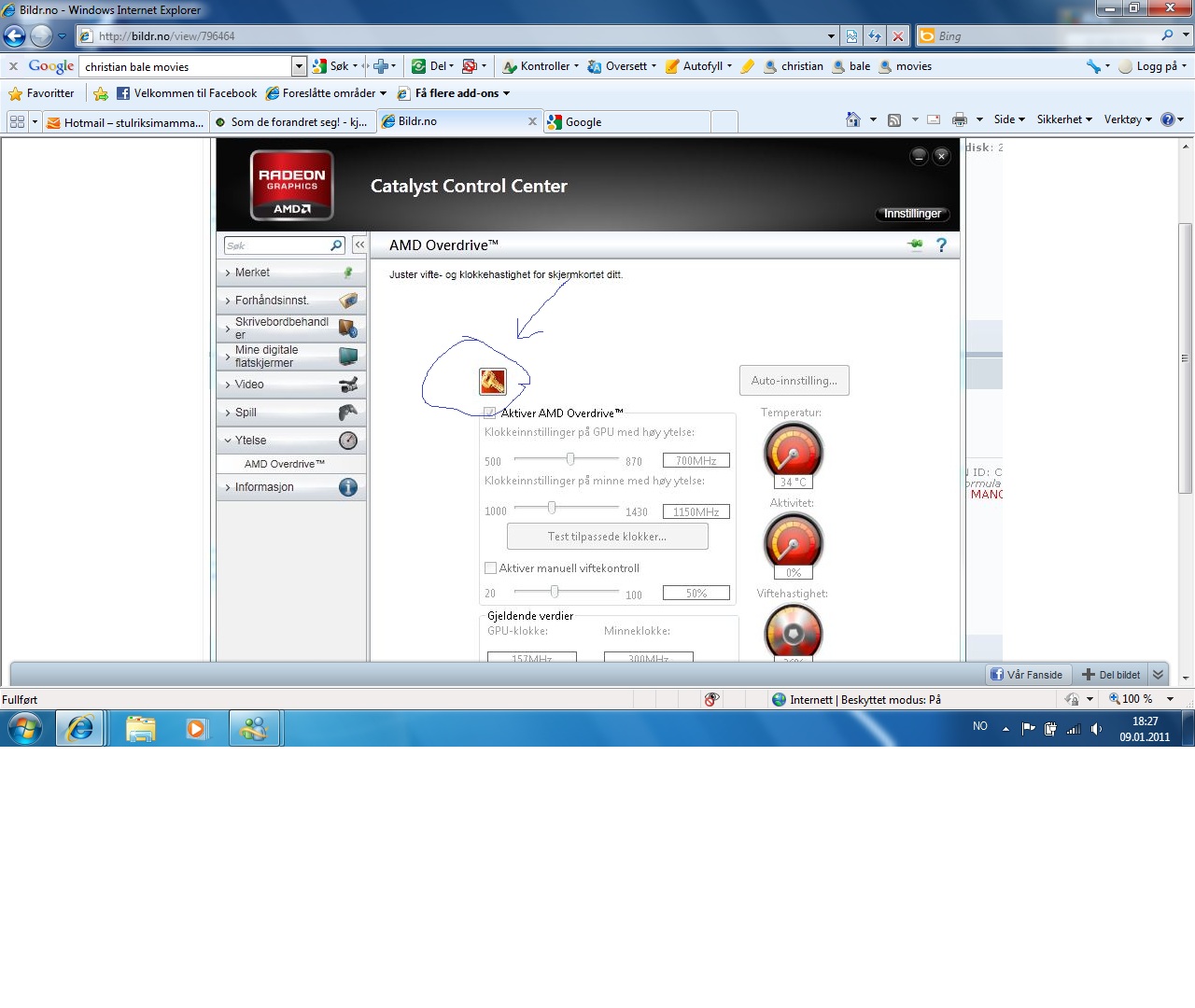The image size is (1195, 1008).
Task: Click the Catalyst search magnifier icon
Action: pyautogui.click(x=337, y=245)
